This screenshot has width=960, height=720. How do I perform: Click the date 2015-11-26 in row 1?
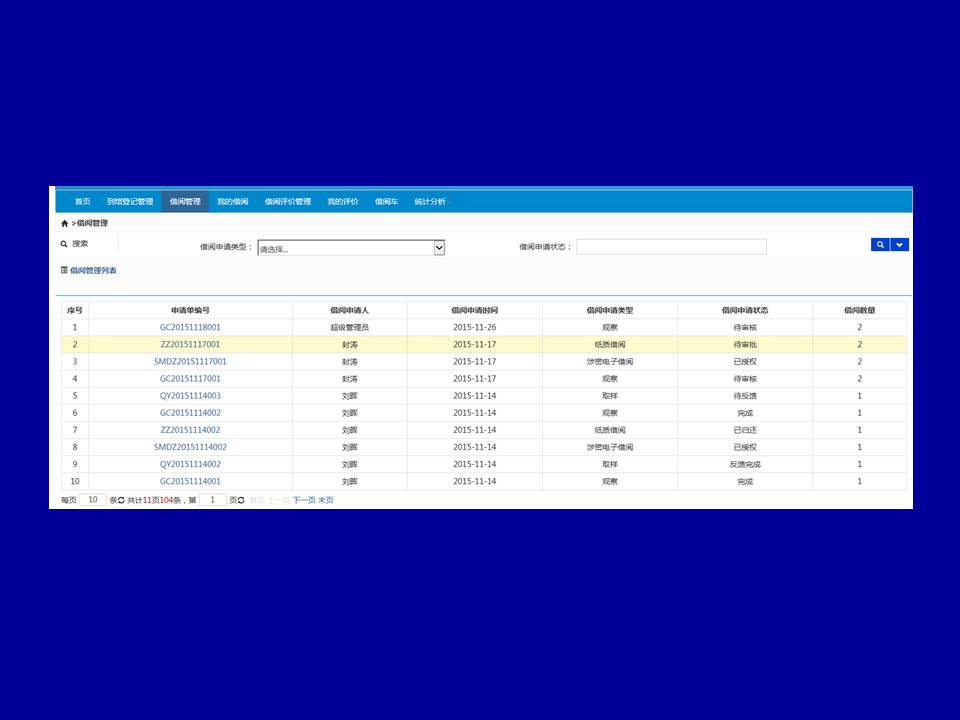click(474, 328)
